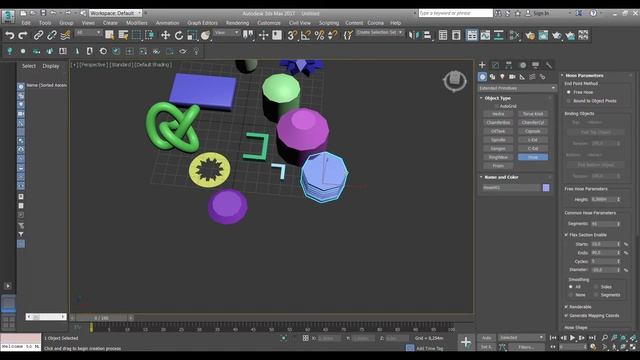The width and height of the screenshot is (640, 360).
Task: Open the Material Editor teapot sphere icon
Action: point(530,36)
